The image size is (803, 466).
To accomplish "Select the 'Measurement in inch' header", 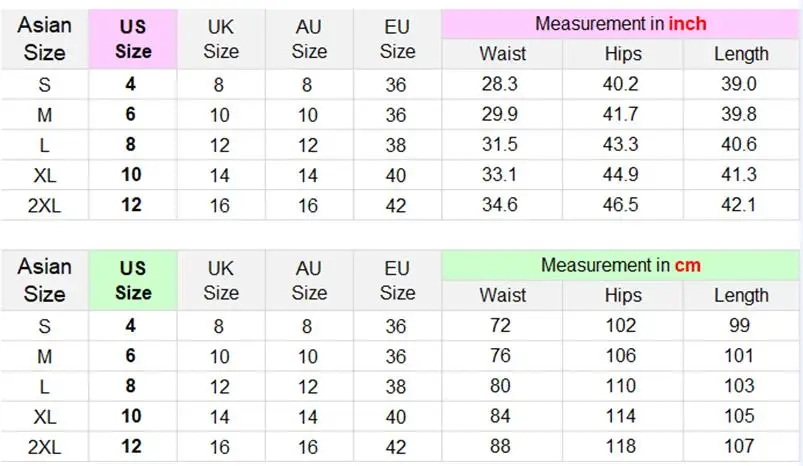I will coord(620,24).
